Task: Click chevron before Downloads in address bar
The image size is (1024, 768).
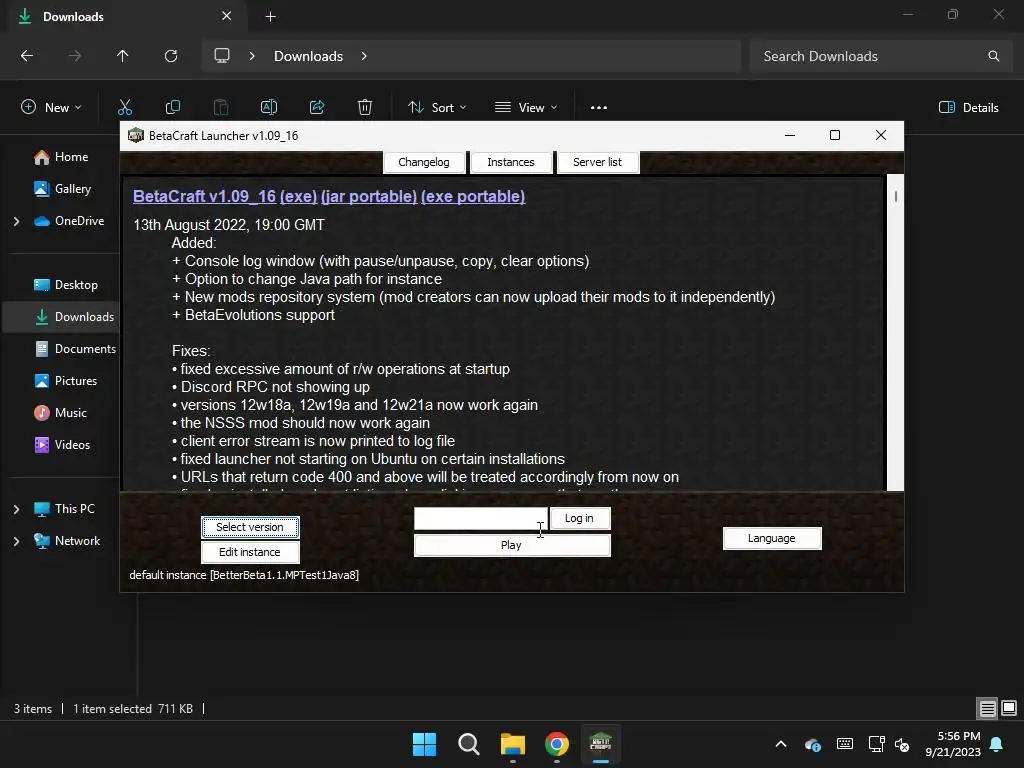Action: point(252,56)
